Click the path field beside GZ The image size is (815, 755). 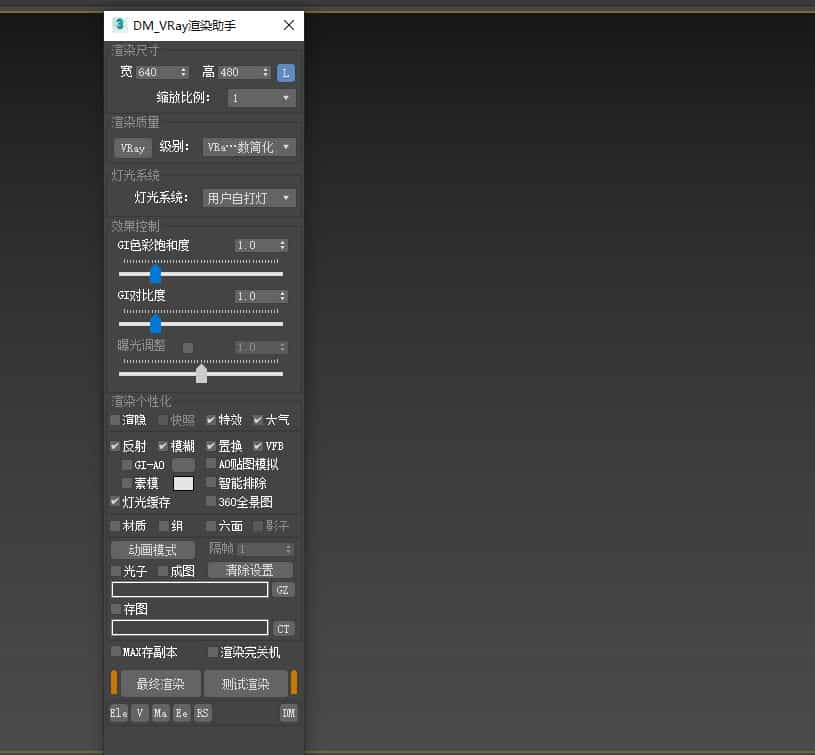[x=190, y=590]
